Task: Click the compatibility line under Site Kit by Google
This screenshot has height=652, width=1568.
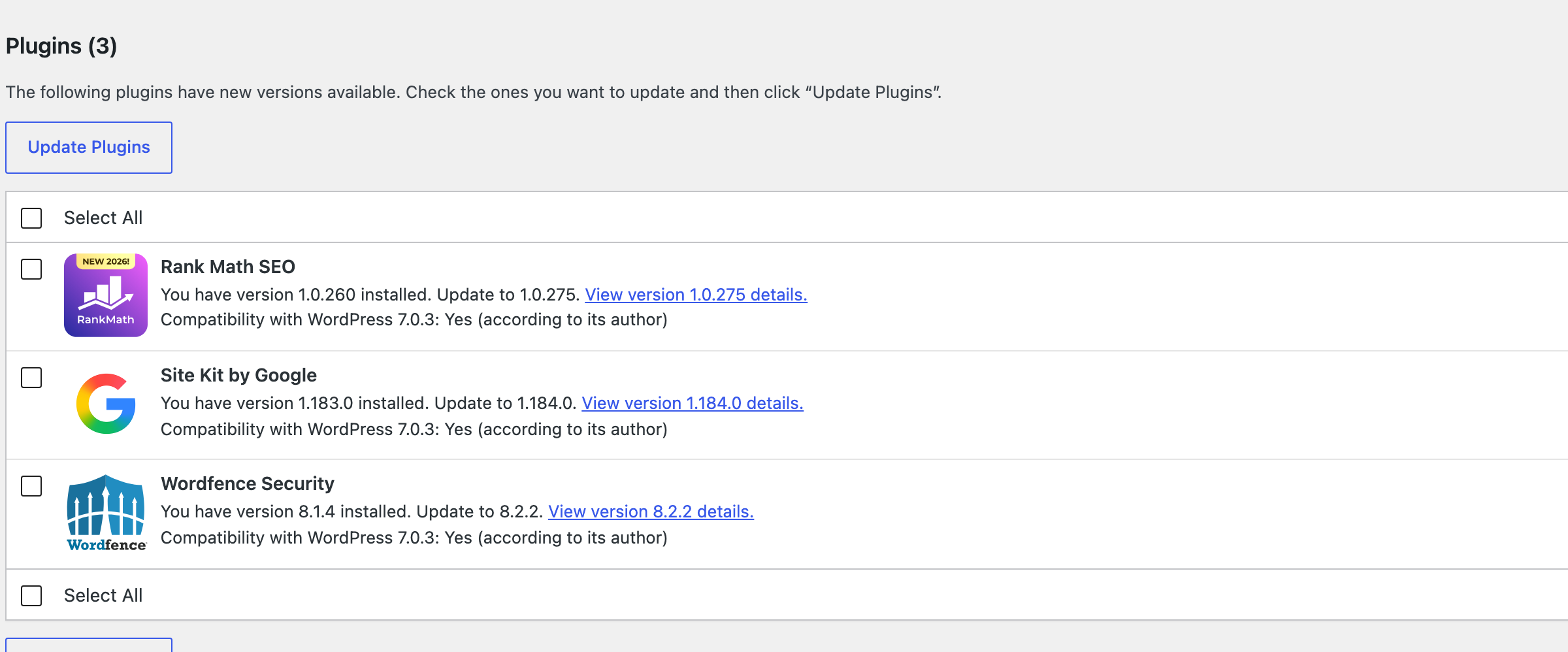Action: (414, 429)
